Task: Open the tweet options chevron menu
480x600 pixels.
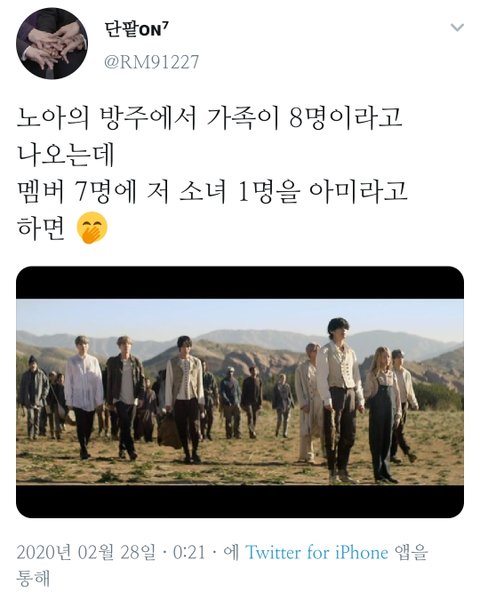Action: coord(457,28)
